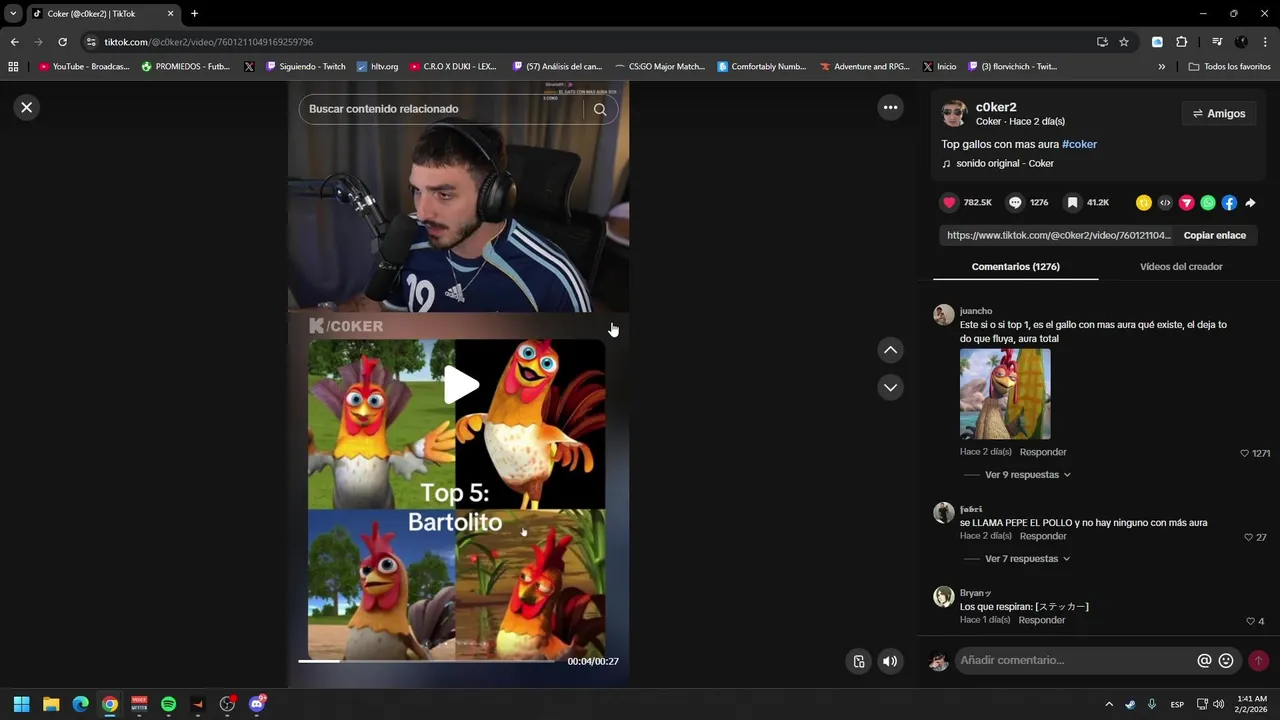Click the yellow repost icon
The width and height of the screenshot is (1280, 720).
coord(1144,203)
